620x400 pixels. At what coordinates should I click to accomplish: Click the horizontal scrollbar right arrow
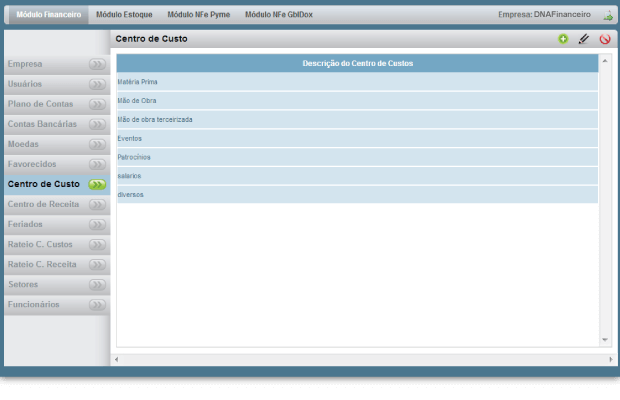coord(612,358)
